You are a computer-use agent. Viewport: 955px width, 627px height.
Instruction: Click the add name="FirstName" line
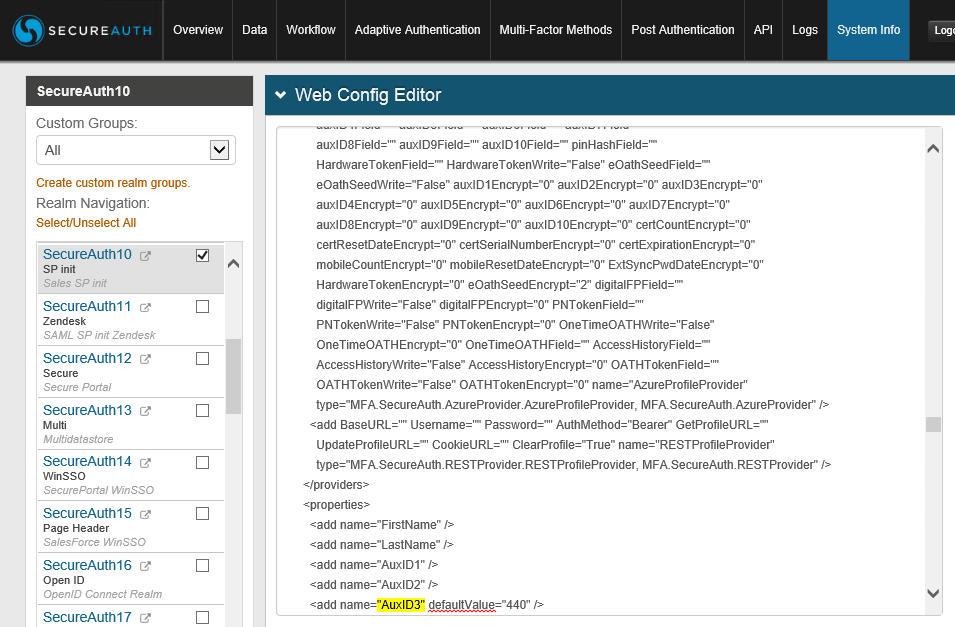pos(382,525)
